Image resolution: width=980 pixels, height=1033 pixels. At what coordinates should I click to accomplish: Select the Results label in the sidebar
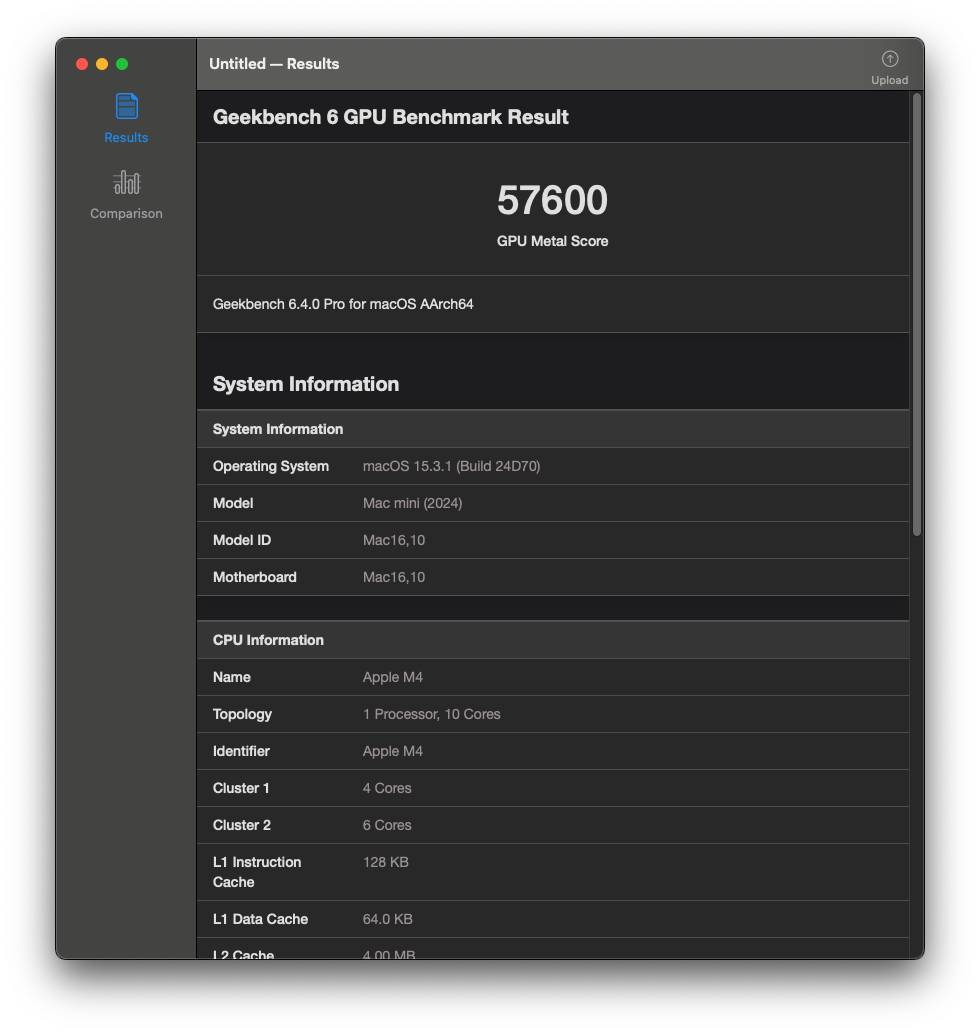point(126,138)
